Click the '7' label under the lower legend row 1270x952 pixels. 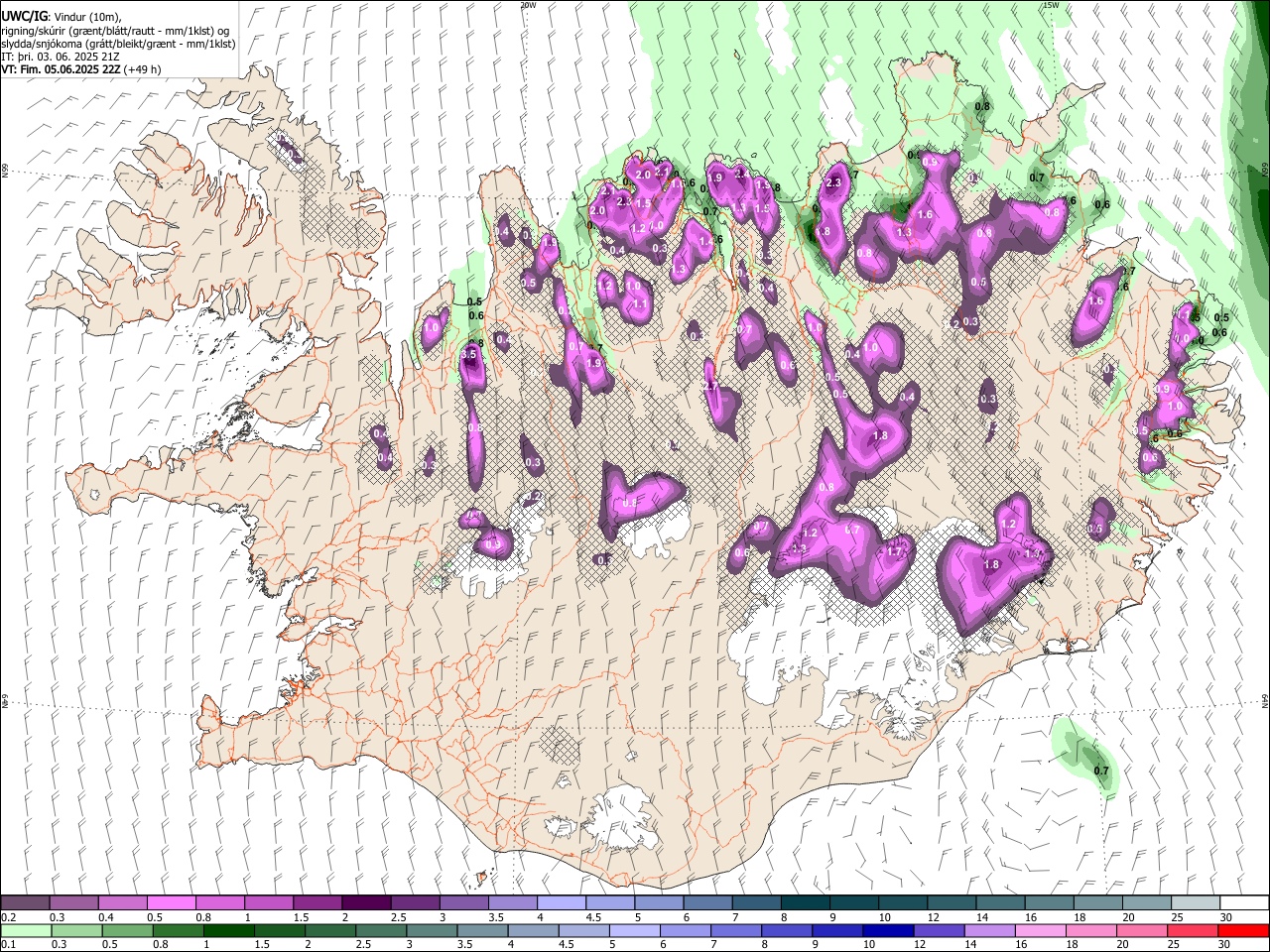click(x=715, y=944)
